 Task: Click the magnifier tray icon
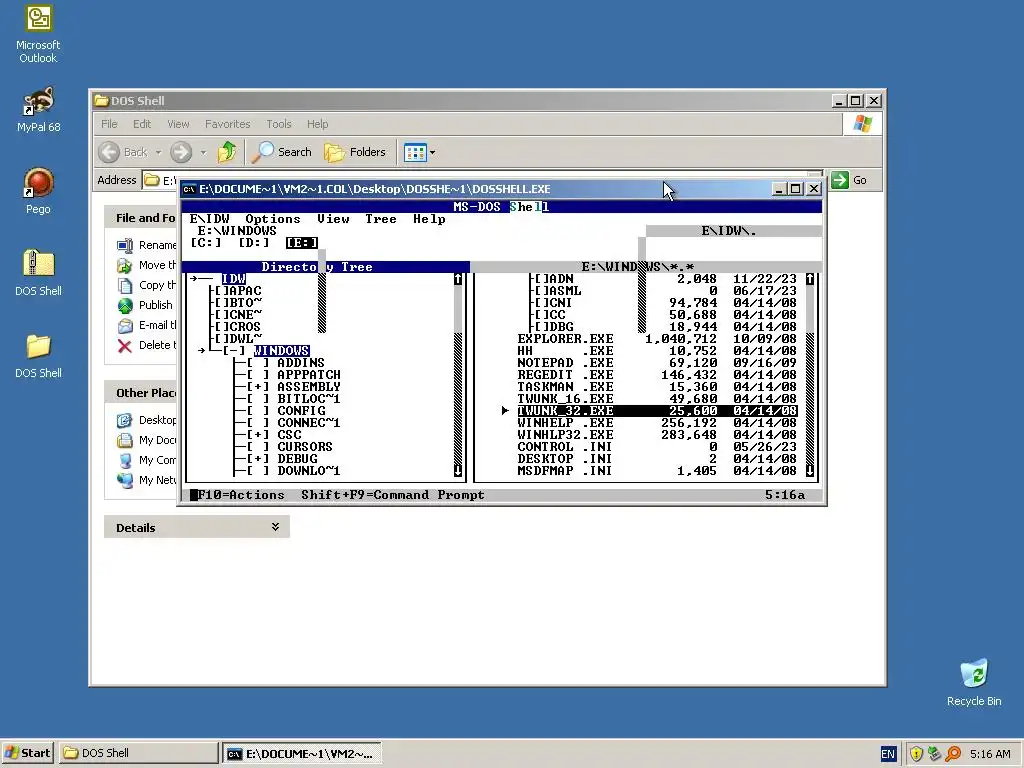953,754
